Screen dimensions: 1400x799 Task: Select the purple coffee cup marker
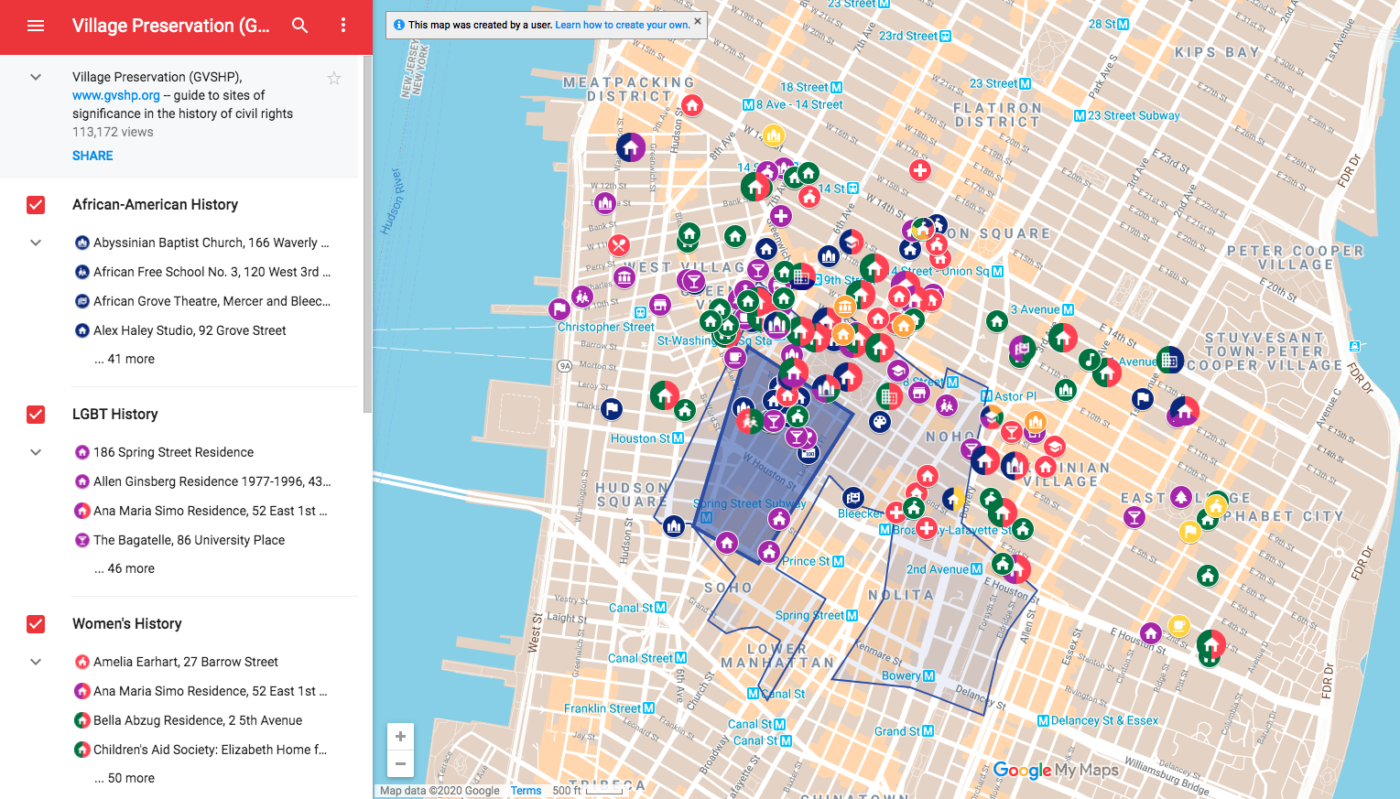click(x=735, y=356)
